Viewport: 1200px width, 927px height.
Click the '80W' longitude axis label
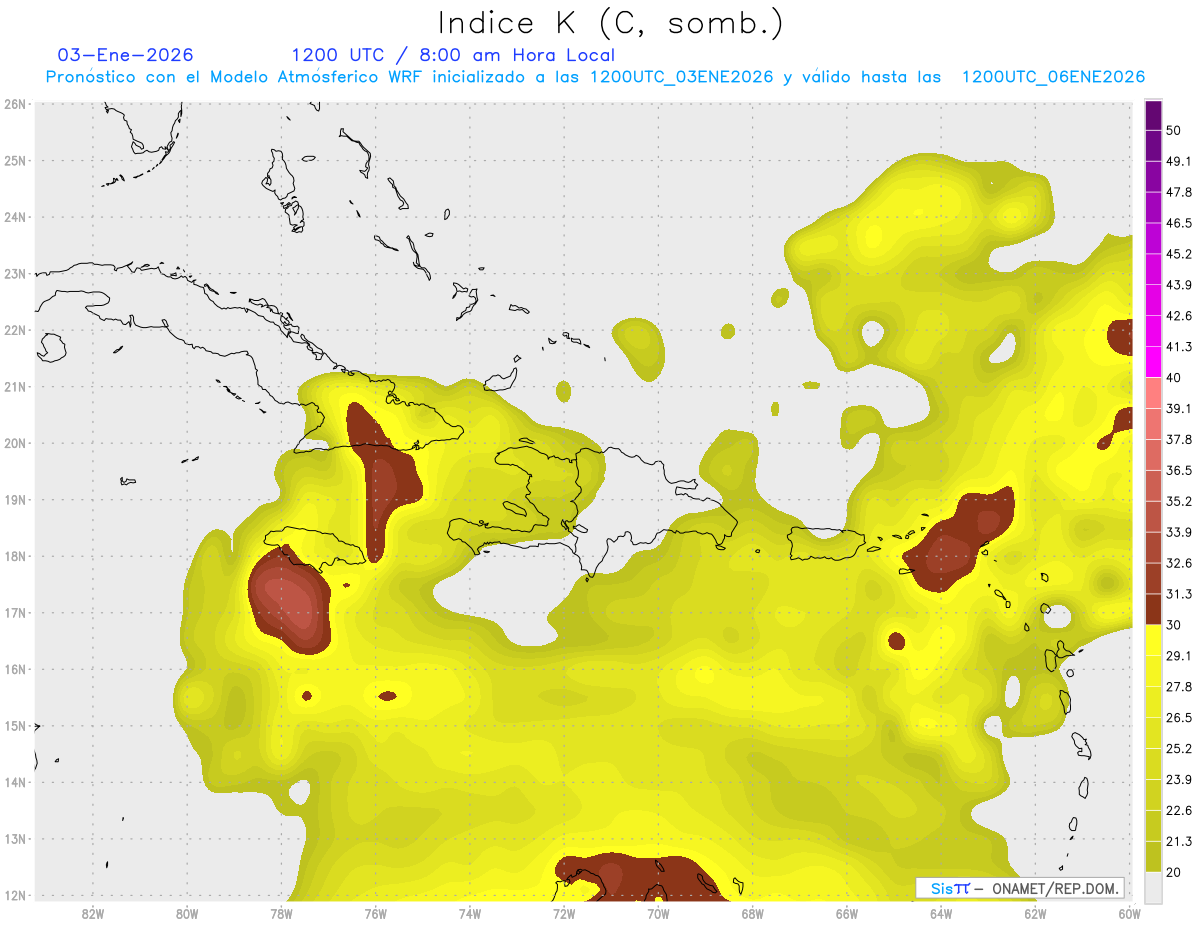coord(187,914)
